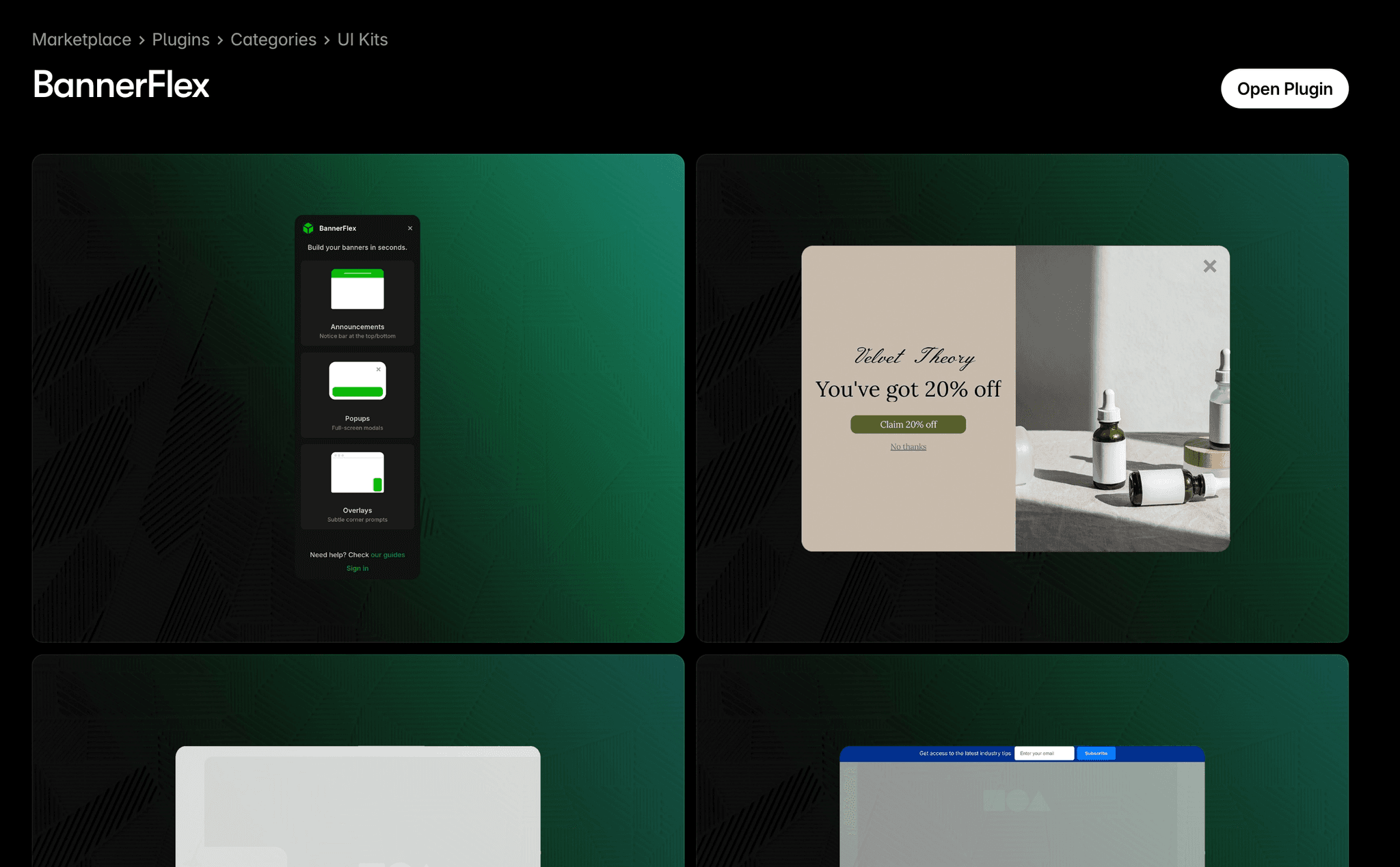Focus the "Enter your email" input field

point(1045,753)
